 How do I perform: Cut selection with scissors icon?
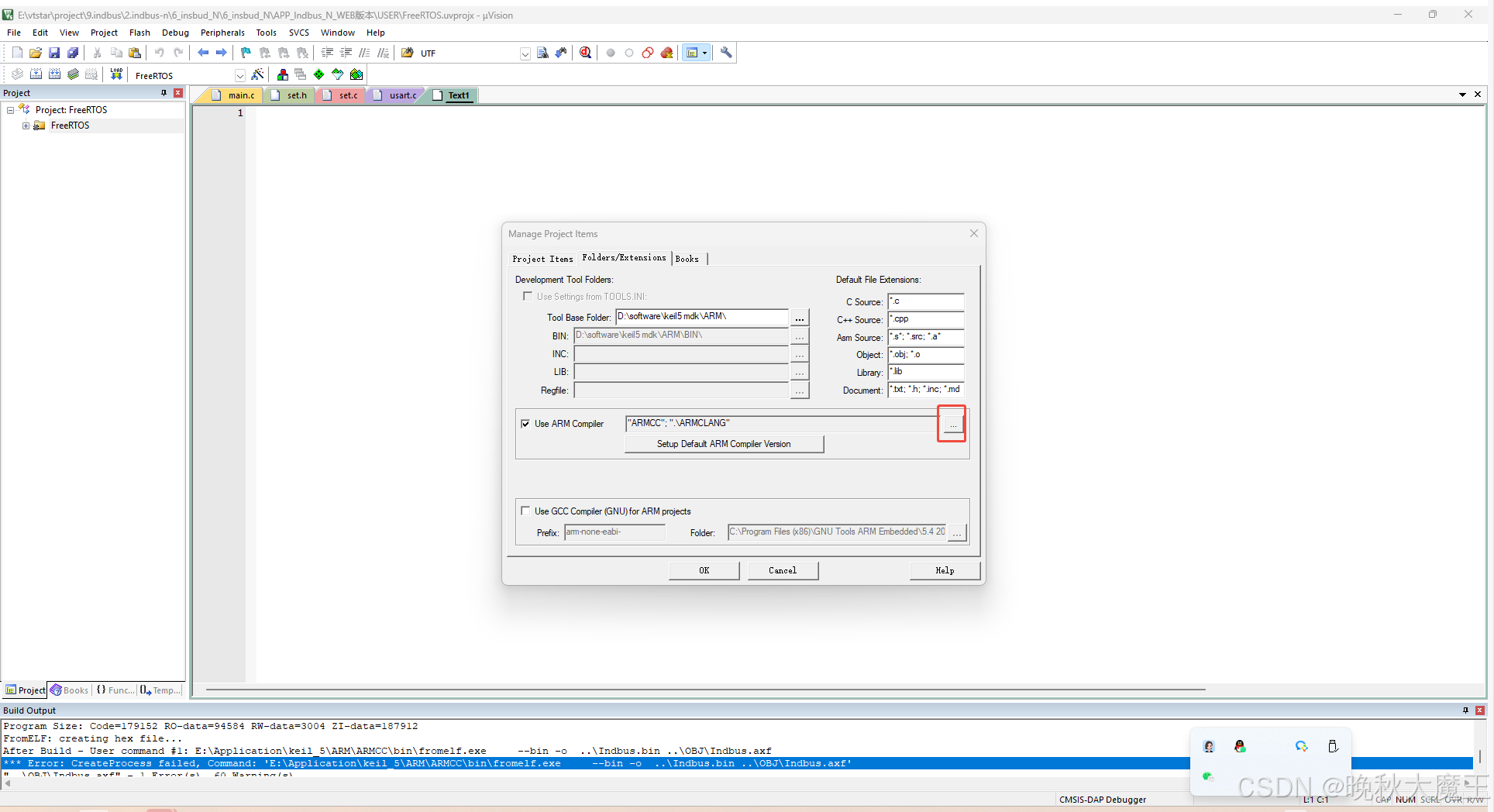[x=98, y=53]
